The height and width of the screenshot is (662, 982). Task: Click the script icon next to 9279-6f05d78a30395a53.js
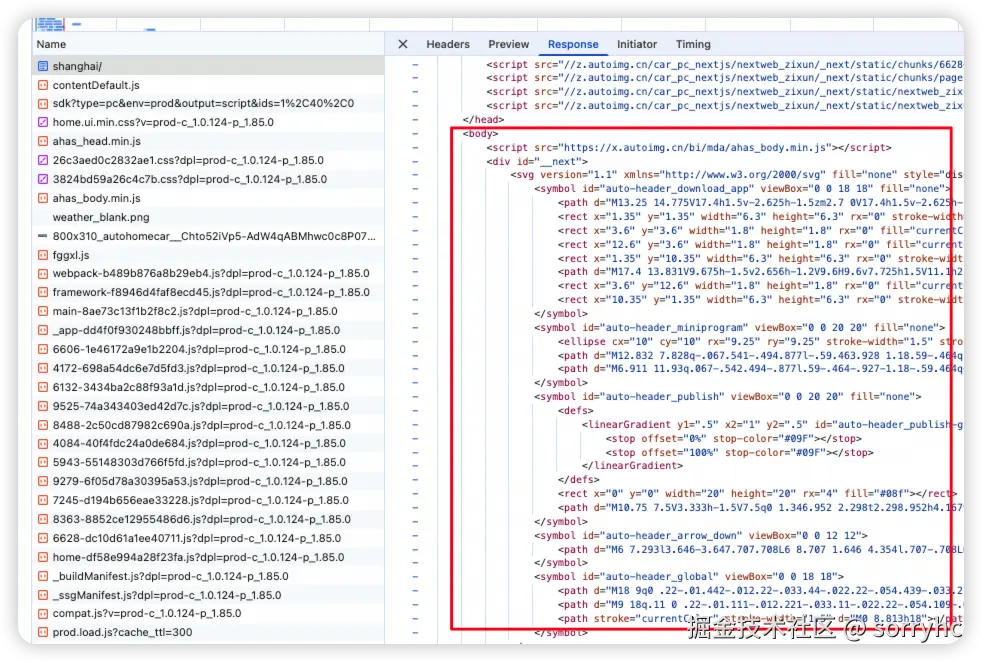(x=43, y=482)
